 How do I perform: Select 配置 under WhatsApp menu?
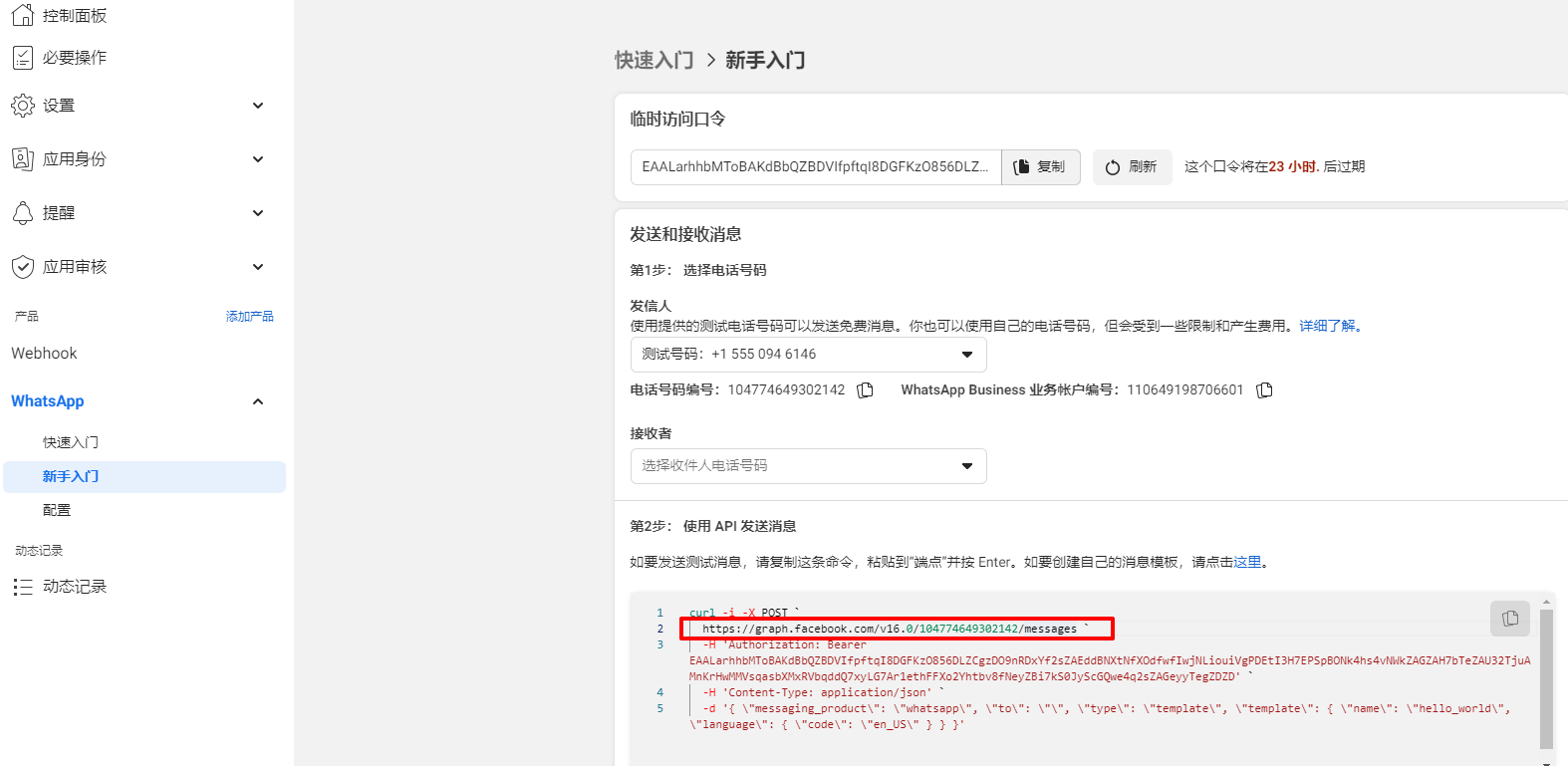tap(57, 510)
